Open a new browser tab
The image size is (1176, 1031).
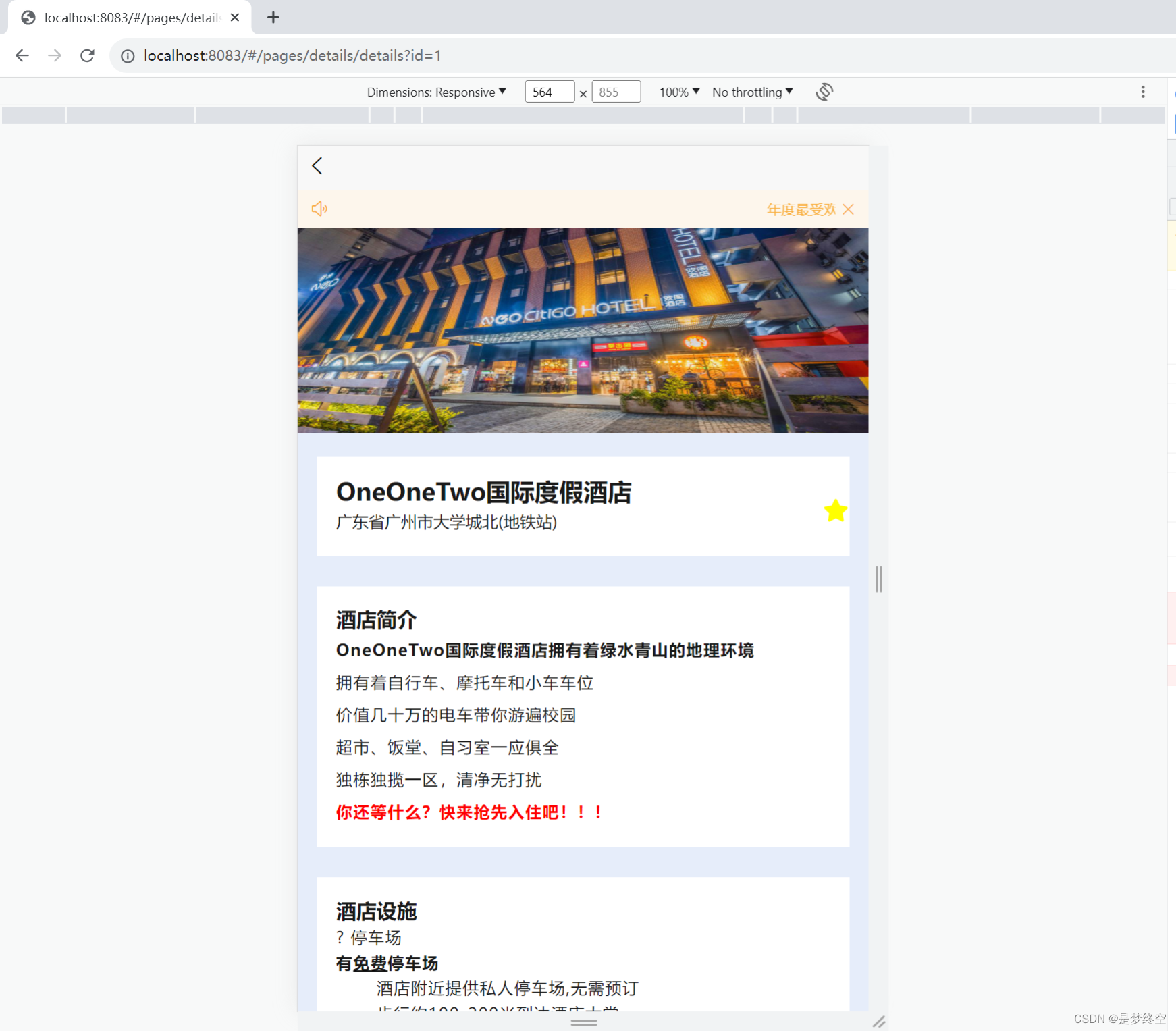pyautogui.click(x=273, y=18)
